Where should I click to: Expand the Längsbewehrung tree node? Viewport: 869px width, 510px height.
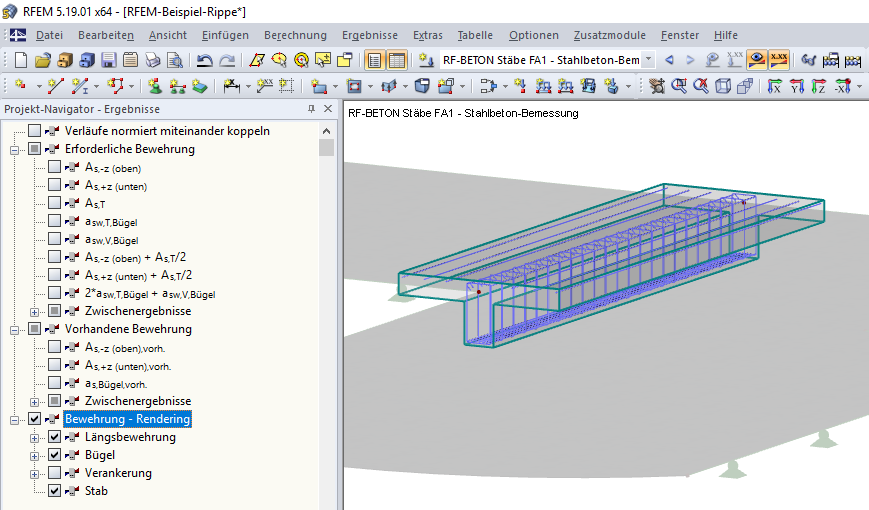click(x=34, y=438)
